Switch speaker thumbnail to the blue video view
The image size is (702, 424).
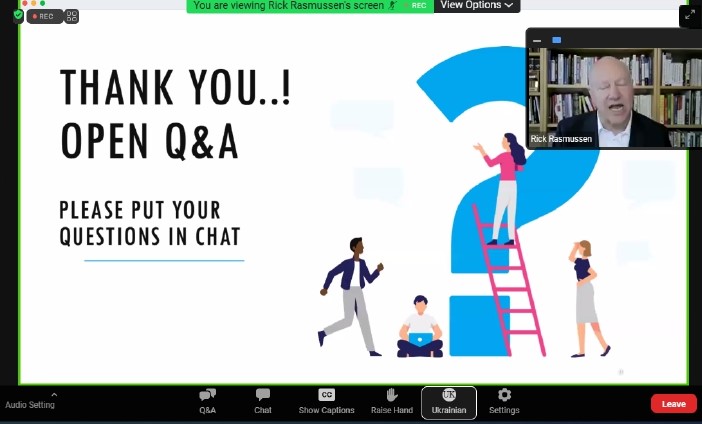(x=556, y=40)
